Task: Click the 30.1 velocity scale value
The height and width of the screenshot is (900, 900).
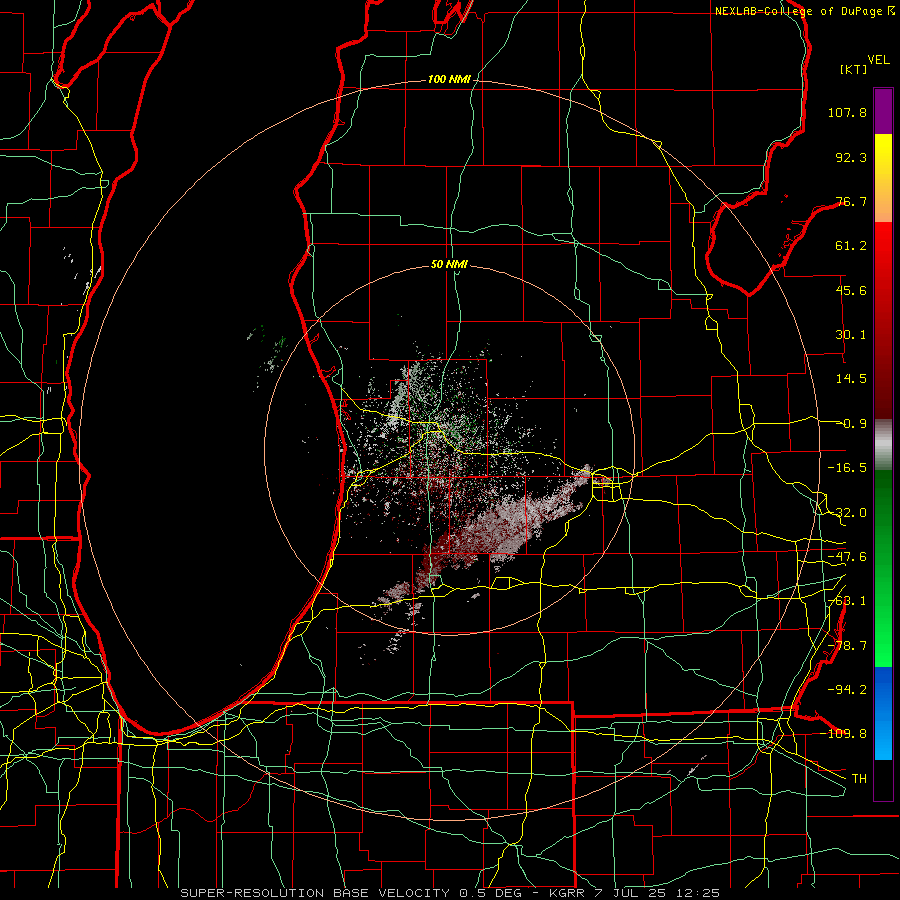Action: click(x=851, y=335)
